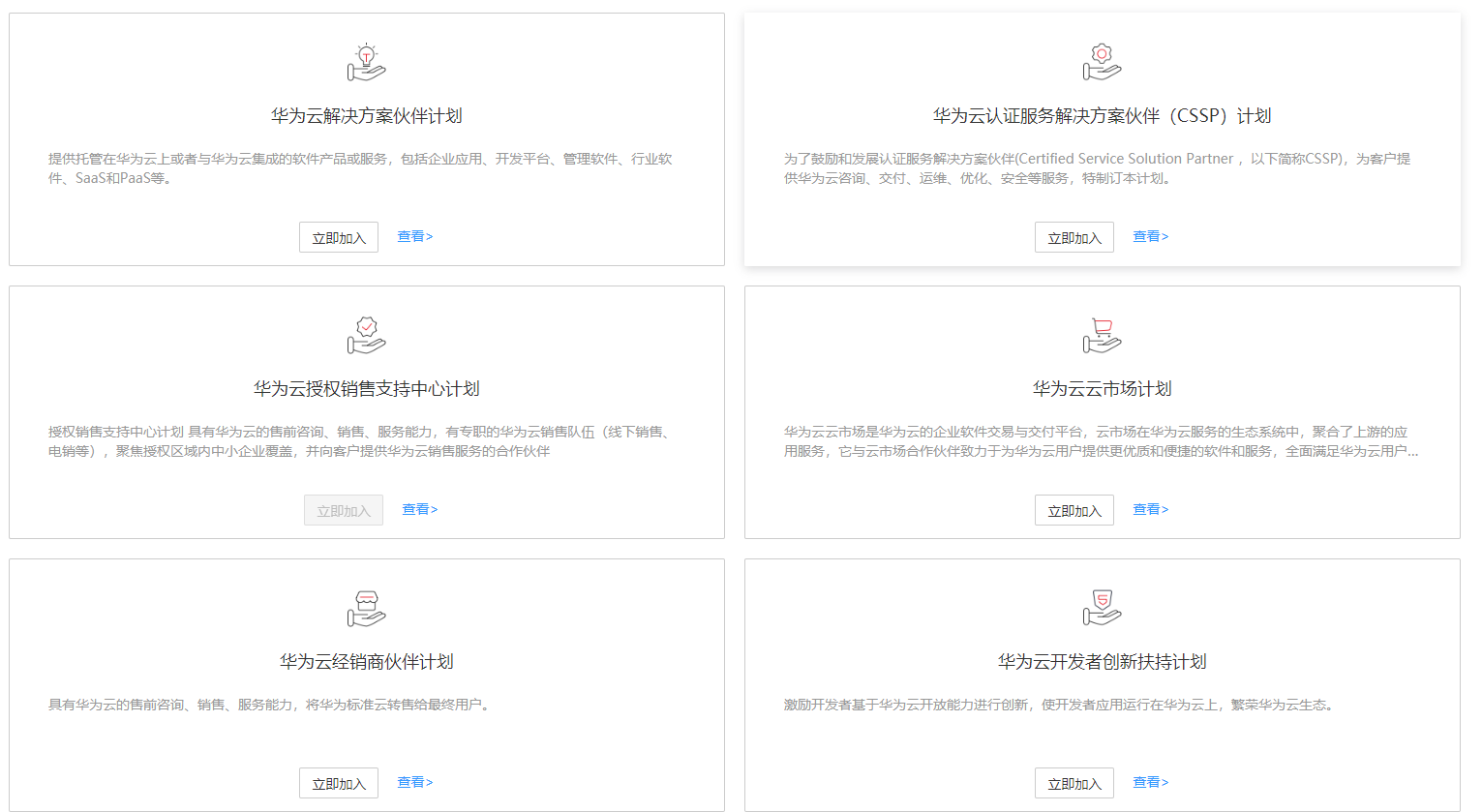Viewport: 1482px width, 812px height.
Task: Click the badge-check icon of 华为云授权销售支持中心计划
Action: click(367, 335)
